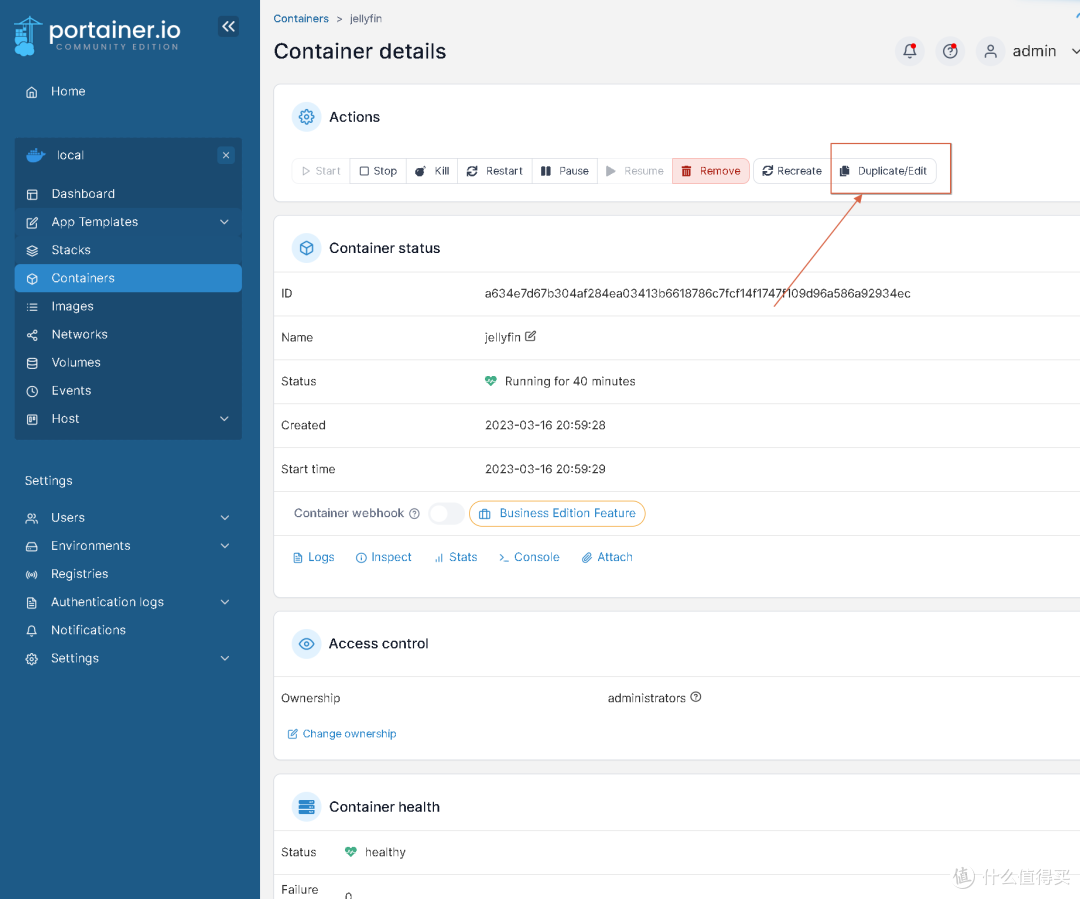The image size is (1080, 899).
Task: Expand the App Templates submenu
Action: click(224, 222)
